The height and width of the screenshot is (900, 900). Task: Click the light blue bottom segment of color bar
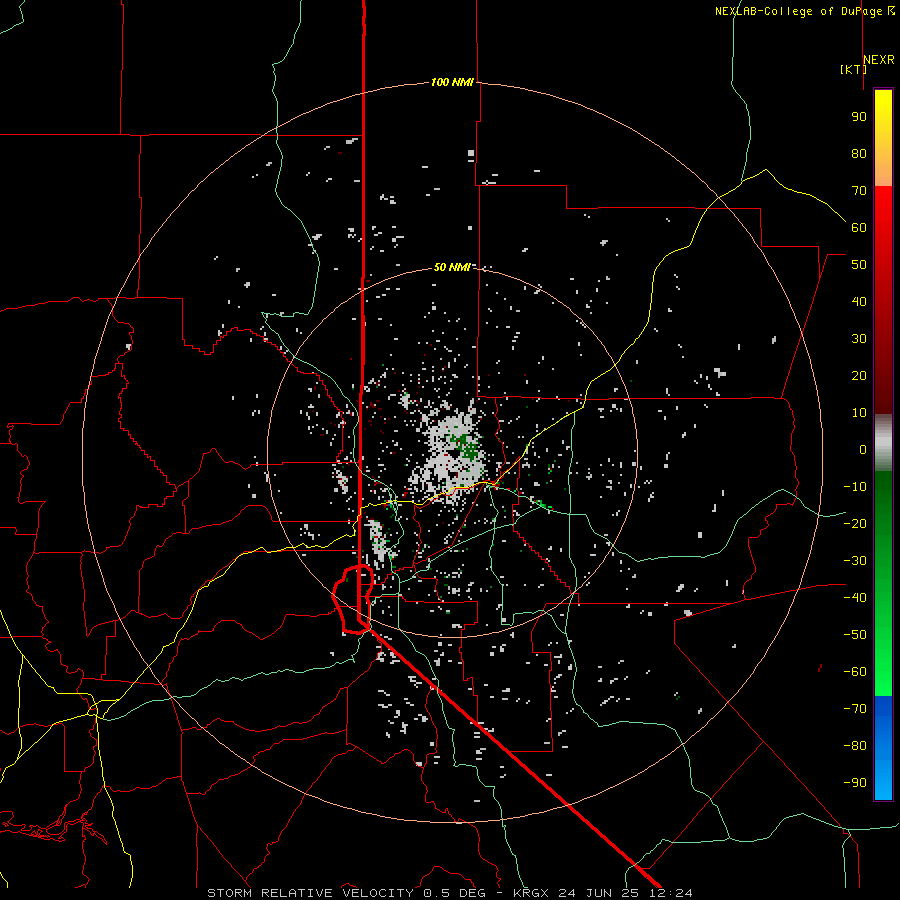[883, 778]
